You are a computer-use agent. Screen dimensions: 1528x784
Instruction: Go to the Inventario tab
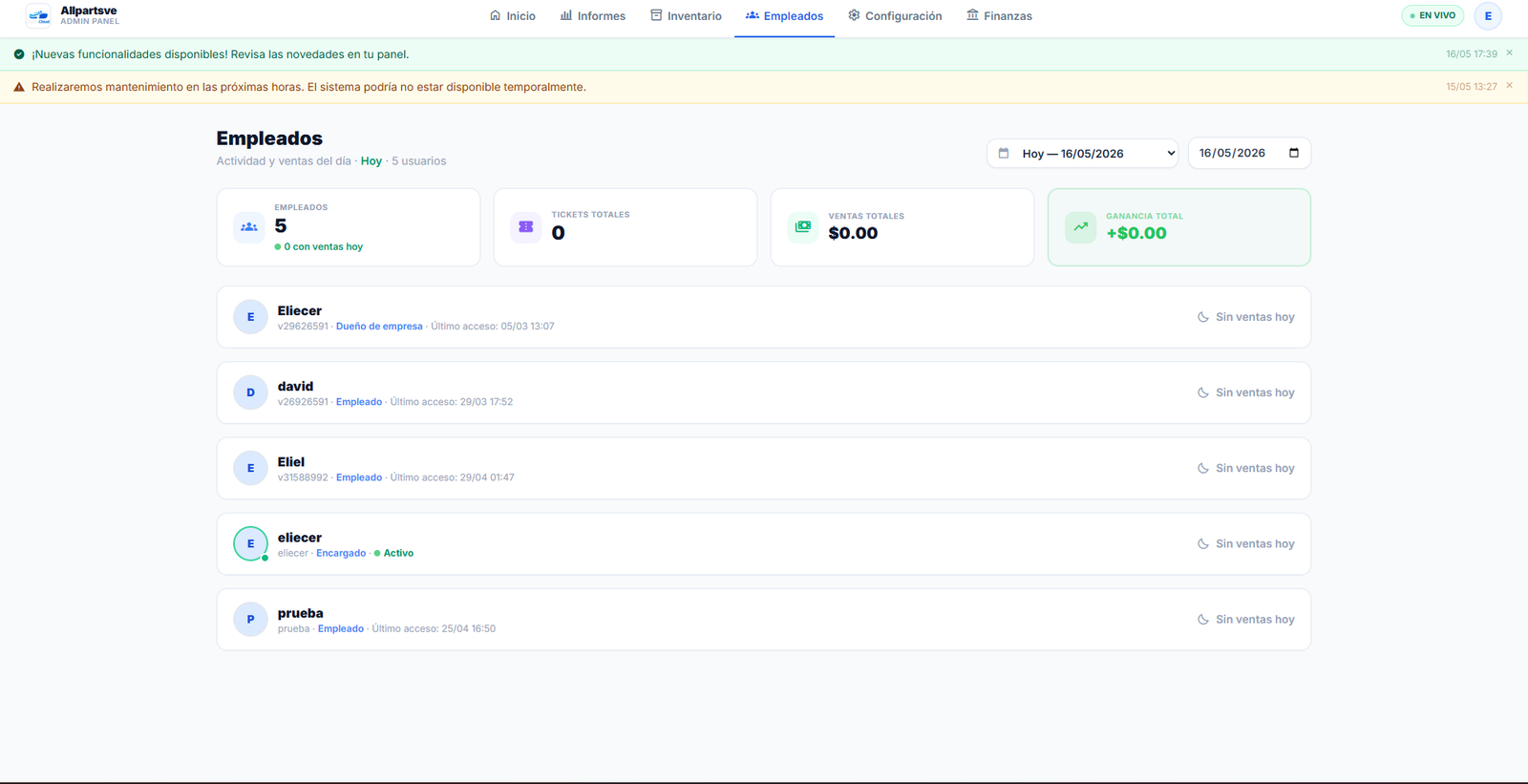pos(686,16)
